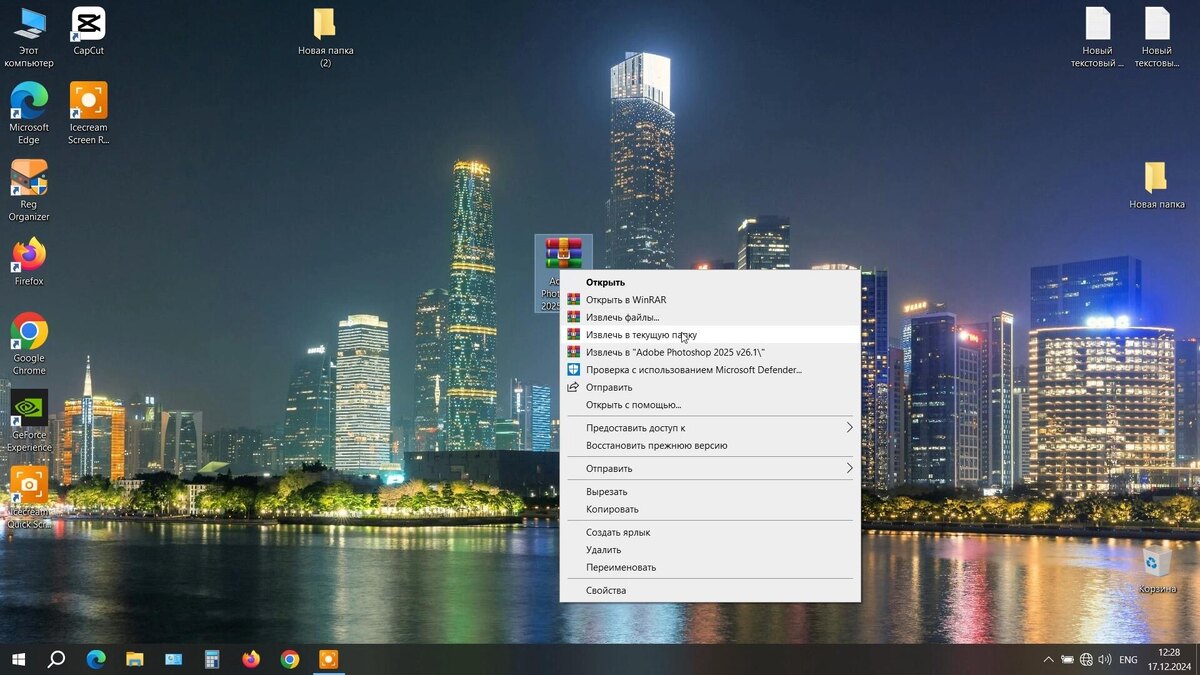The width and height of the screenshot is (1200, 675).
Task: Select the 'Новая папка' folder on right side
Action: tap(1156, 185)
